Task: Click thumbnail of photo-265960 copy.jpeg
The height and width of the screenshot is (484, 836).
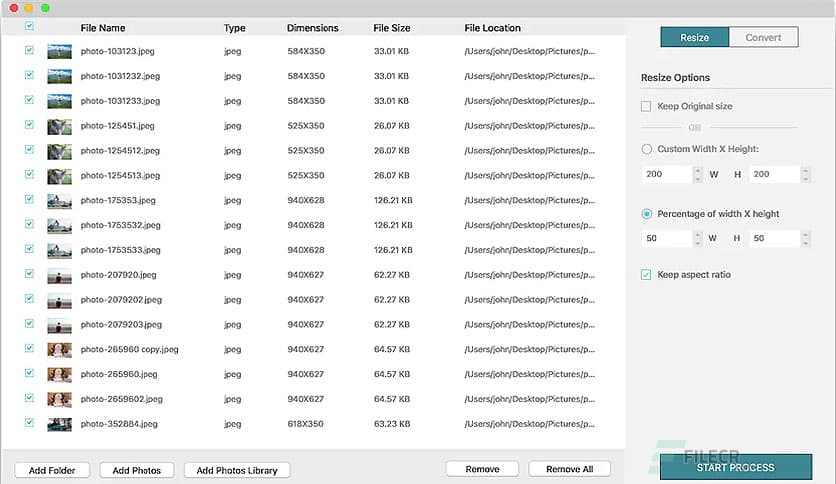Action: [59, 349]
